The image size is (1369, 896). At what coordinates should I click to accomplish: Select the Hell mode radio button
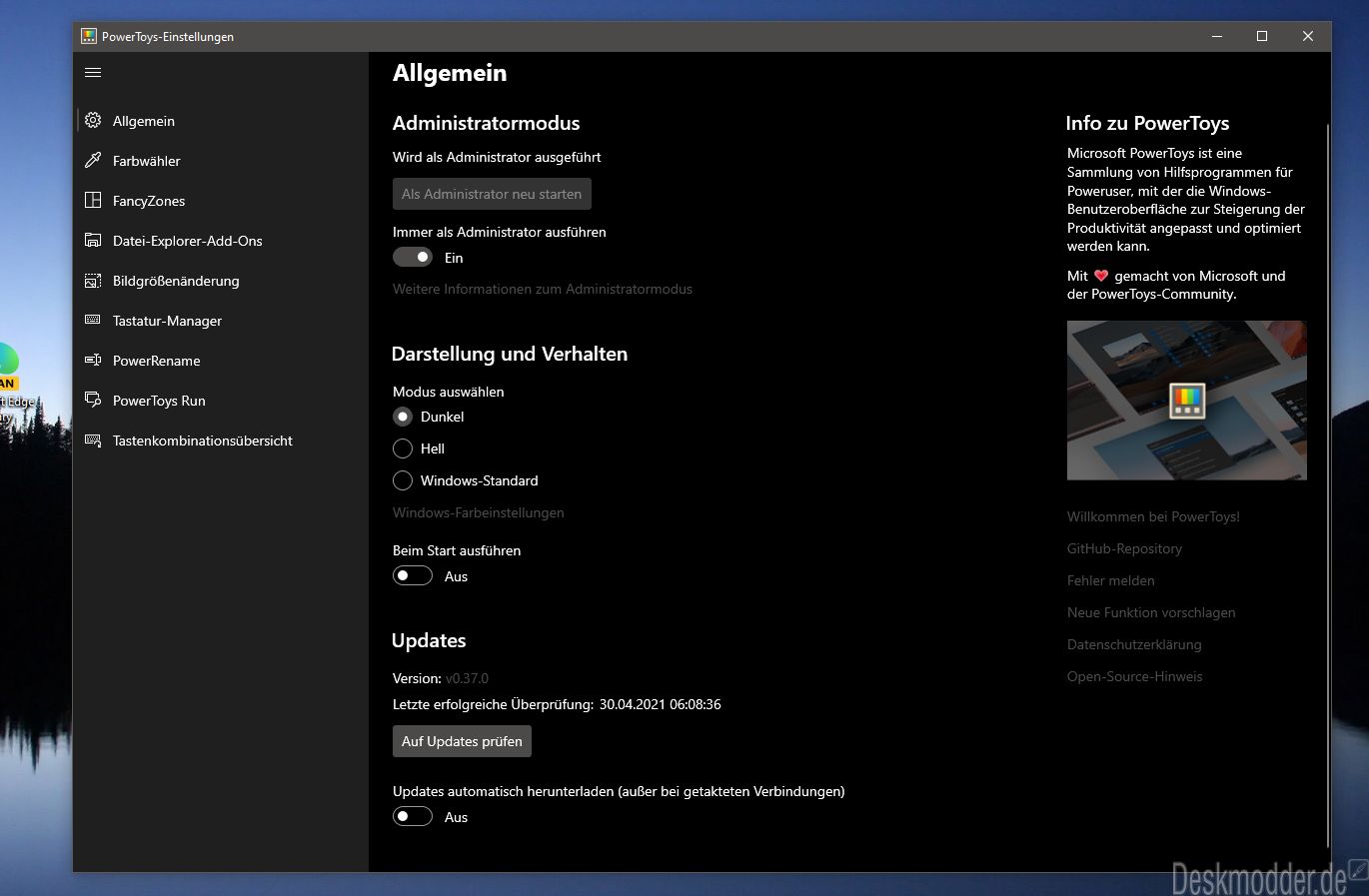[403, 448]
